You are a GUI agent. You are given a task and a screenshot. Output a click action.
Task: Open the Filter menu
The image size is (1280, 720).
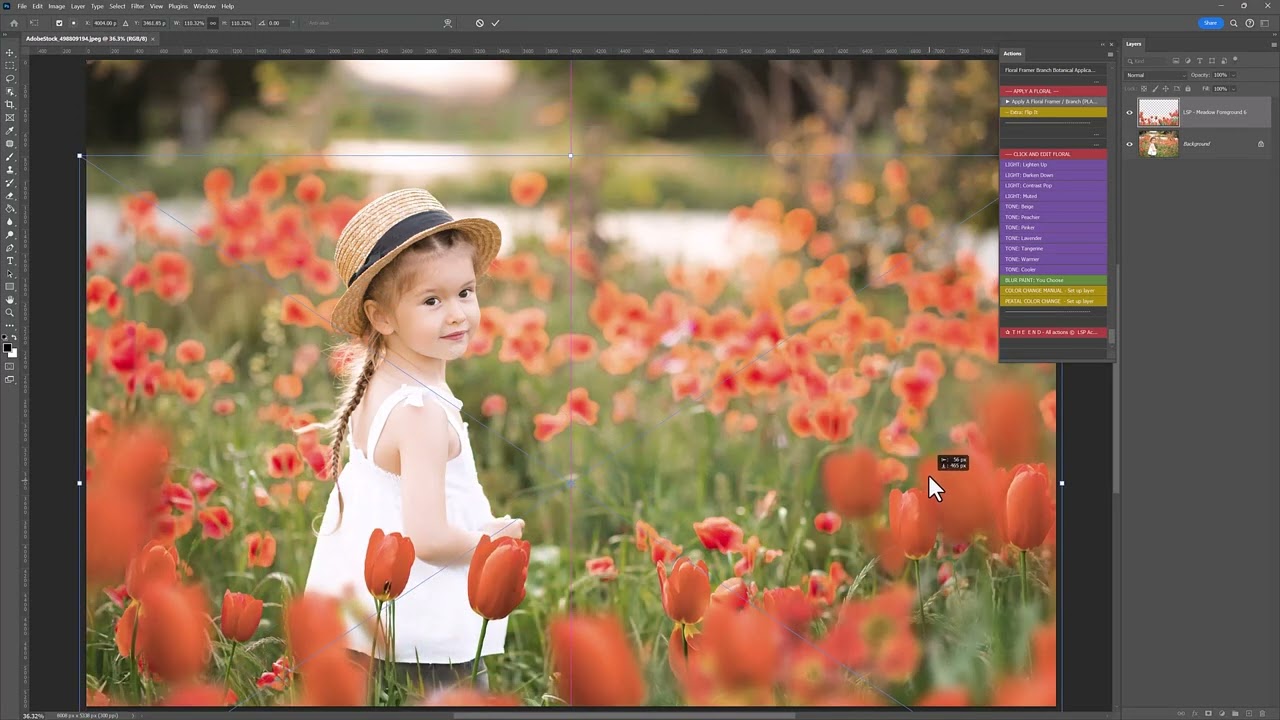click(138, 6)
